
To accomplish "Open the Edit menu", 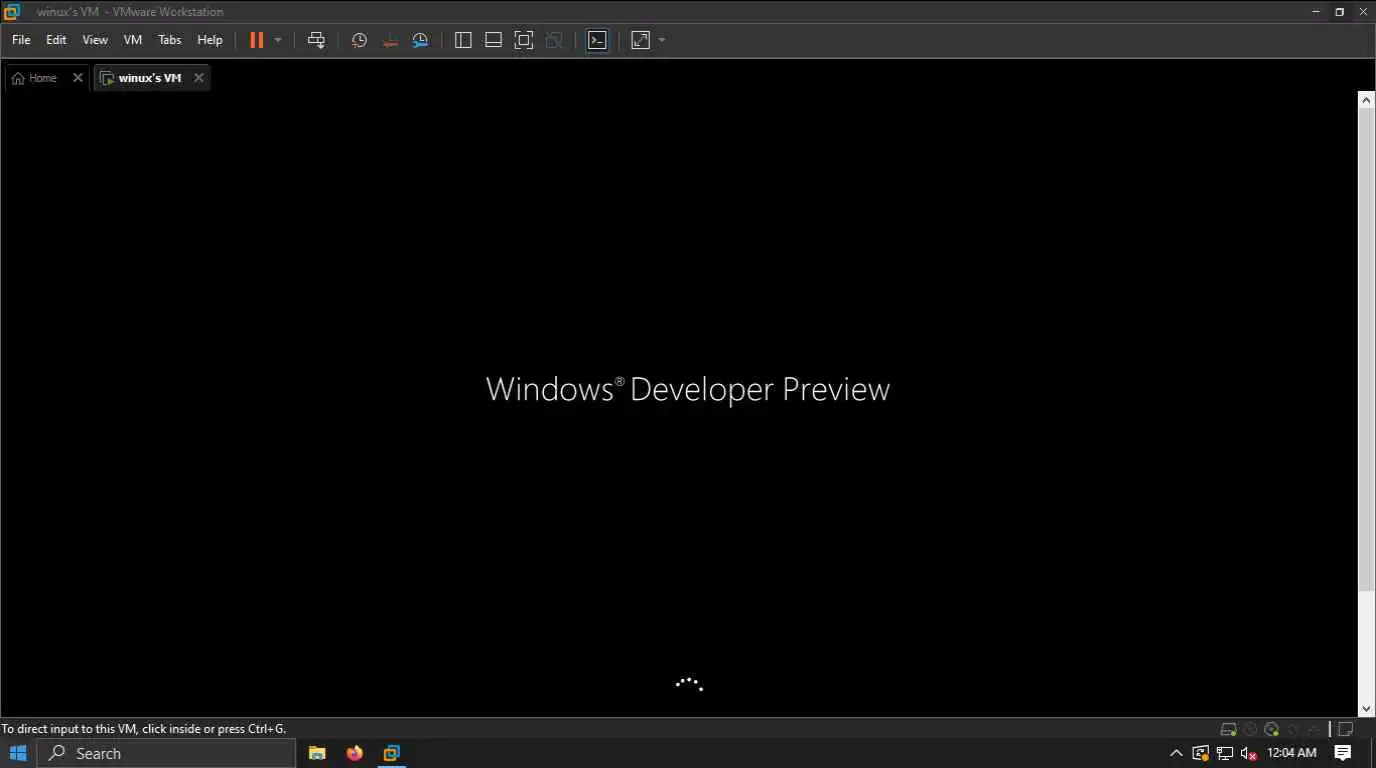I will pos(56,40).
